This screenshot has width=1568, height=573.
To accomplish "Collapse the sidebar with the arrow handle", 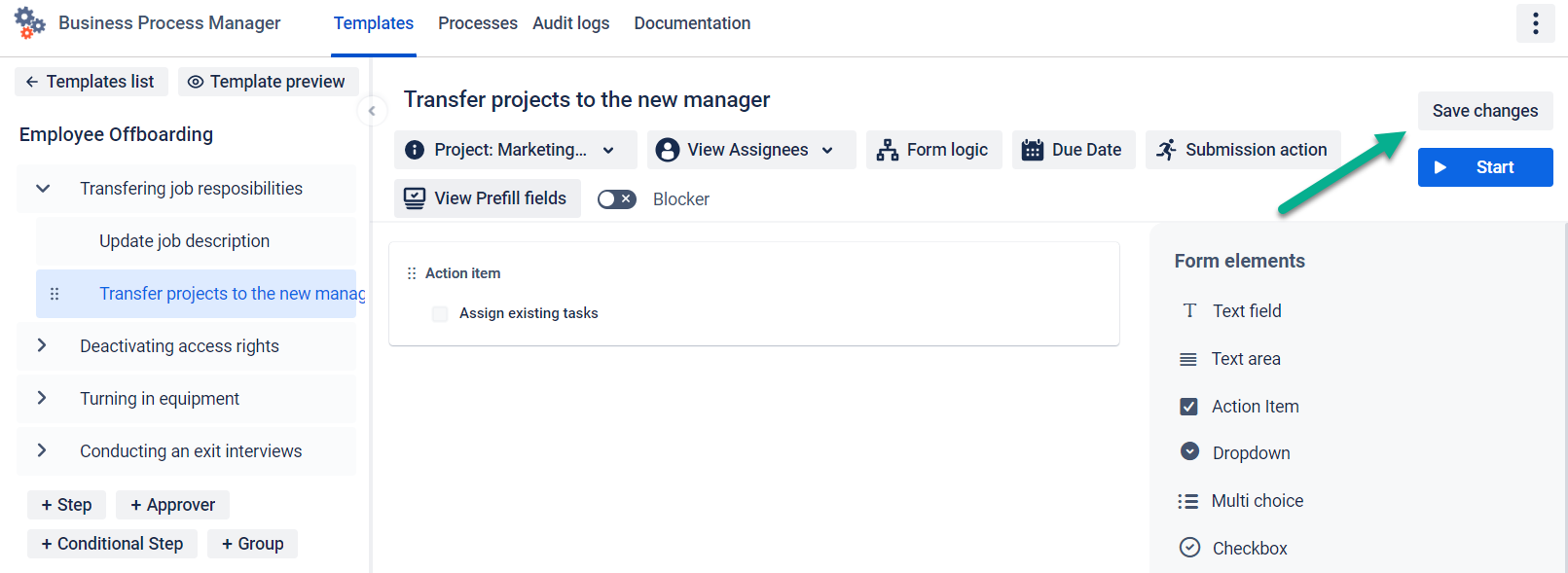I will pos(372,111).
